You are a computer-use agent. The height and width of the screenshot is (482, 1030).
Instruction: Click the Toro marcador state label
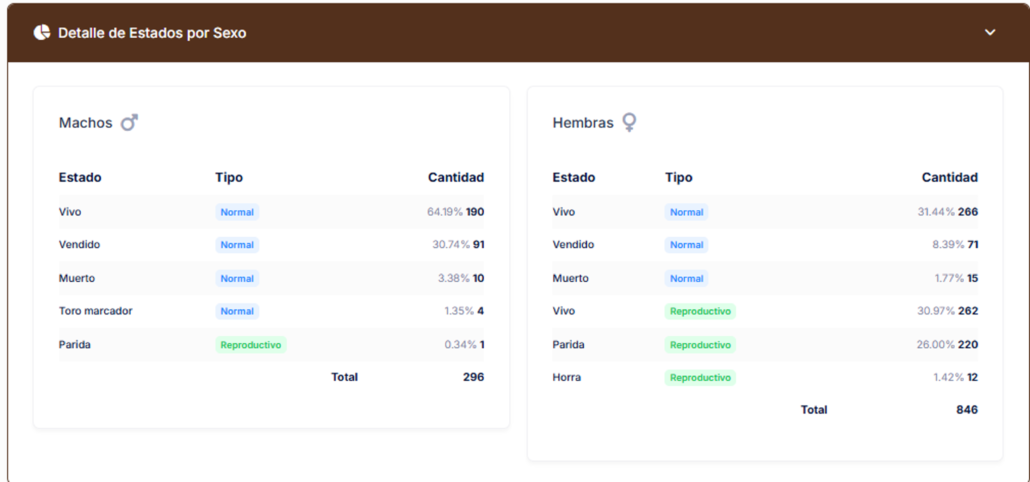pos(96,311)
